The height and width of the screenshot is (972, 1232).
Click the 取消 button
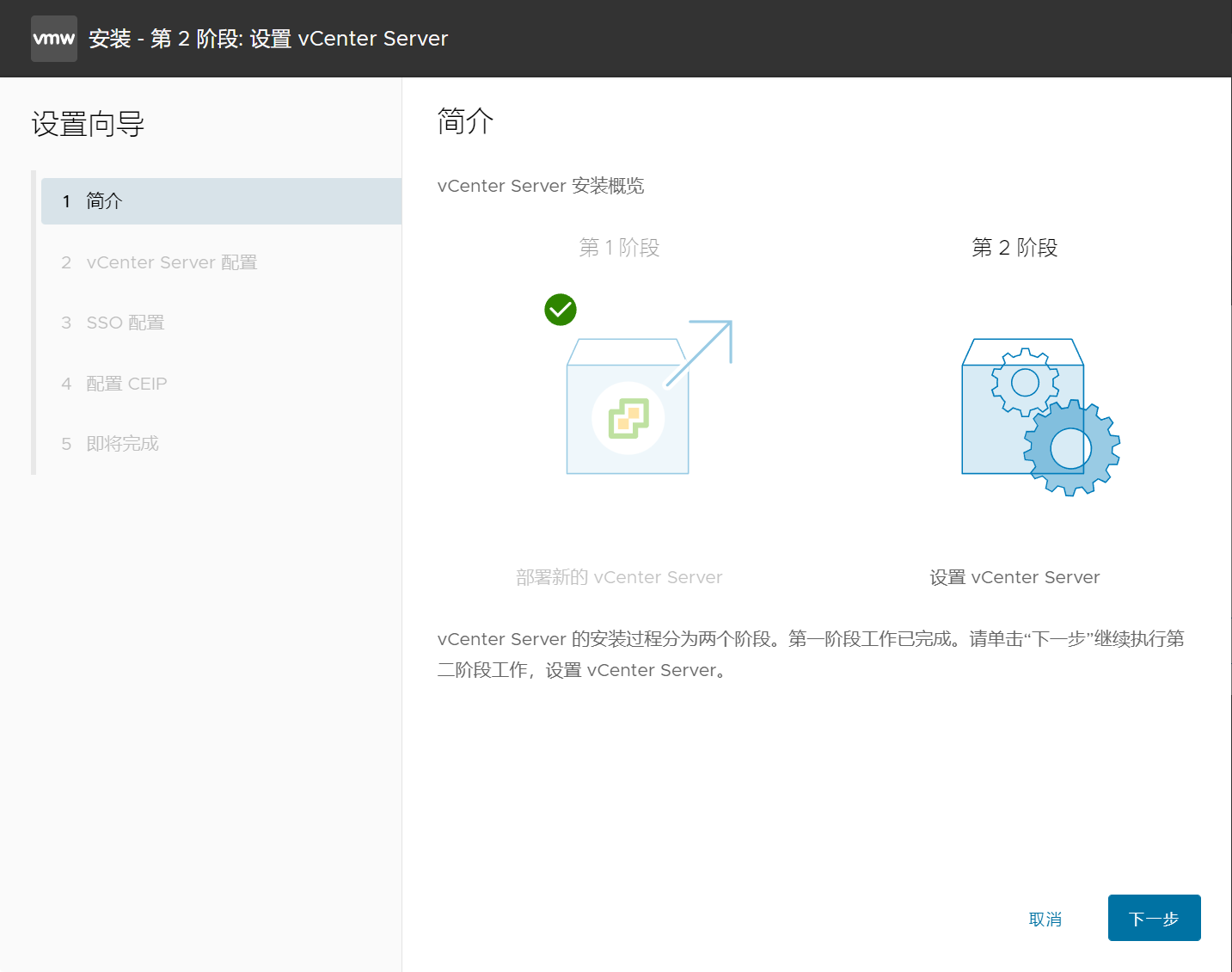tap(1045, 919)
